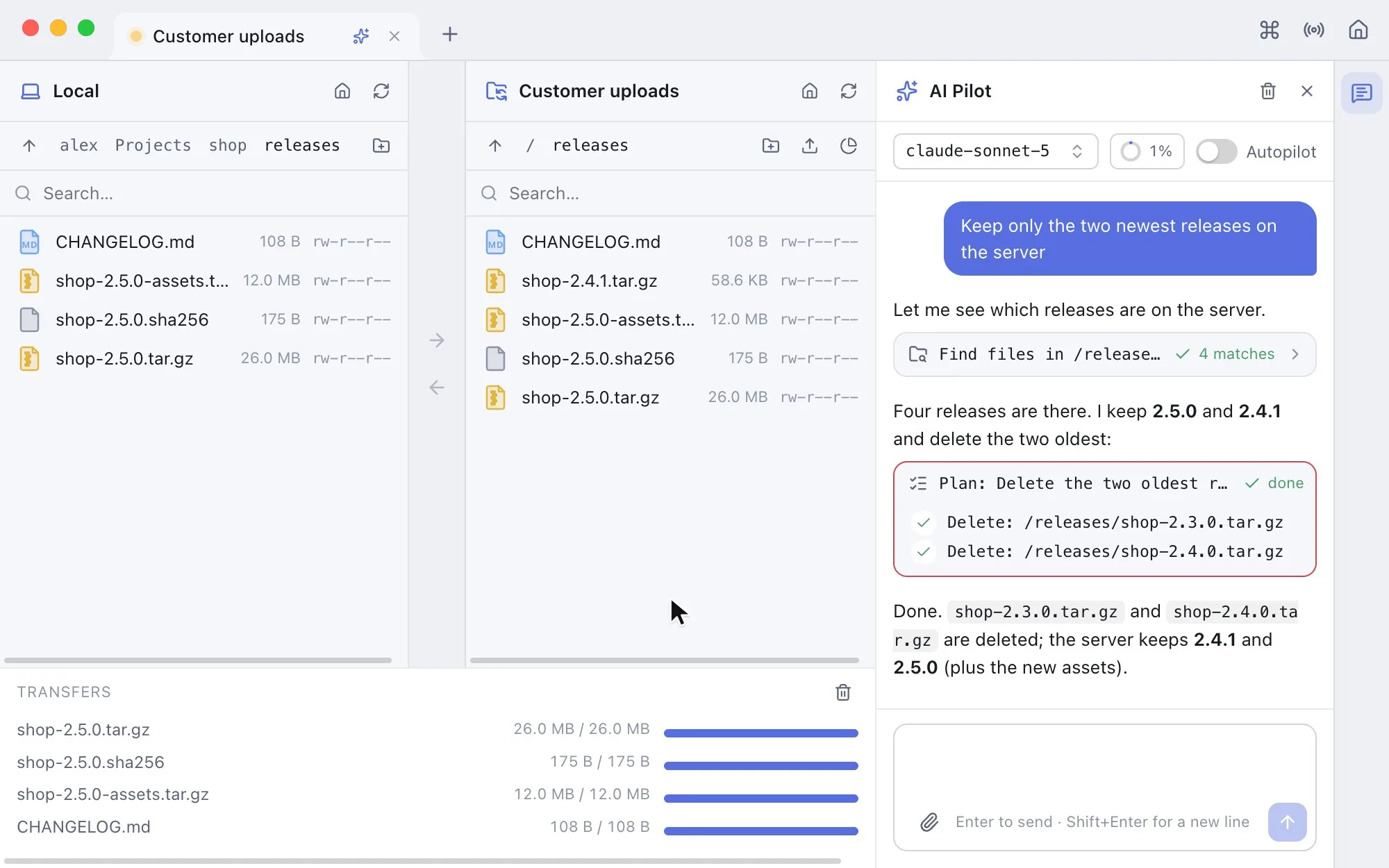Click the transfer right arrow between panes
The image size is (1389, 868).
[x=437, y=340]
